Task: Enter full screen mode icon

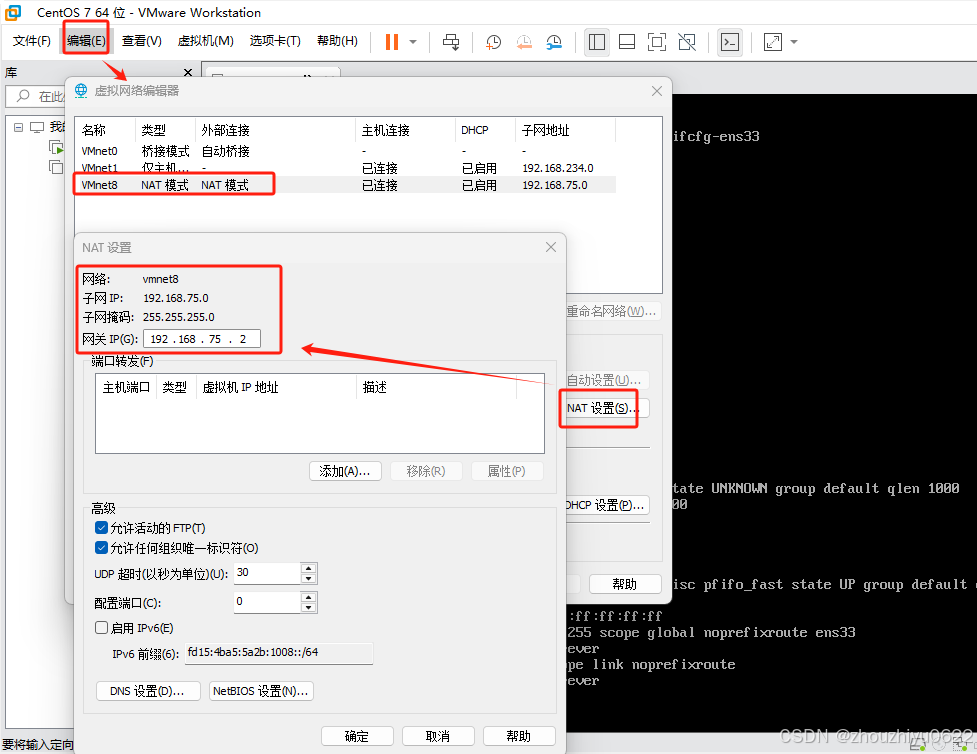Action: (x=657, y=42)
